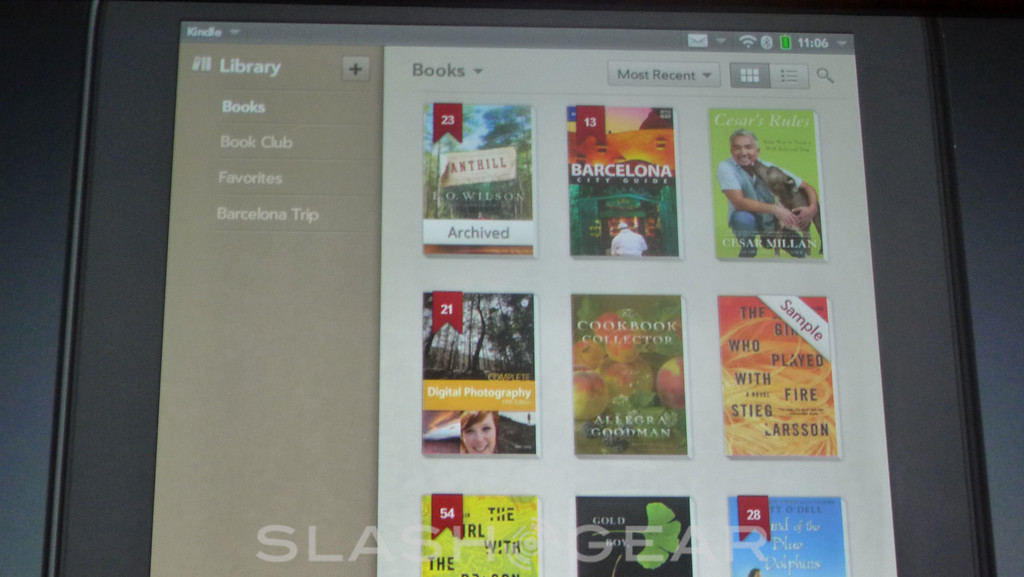Open the Favorites collection
Image resolution: width=1024 pixels, height=577 pixels.
point(250,178)
